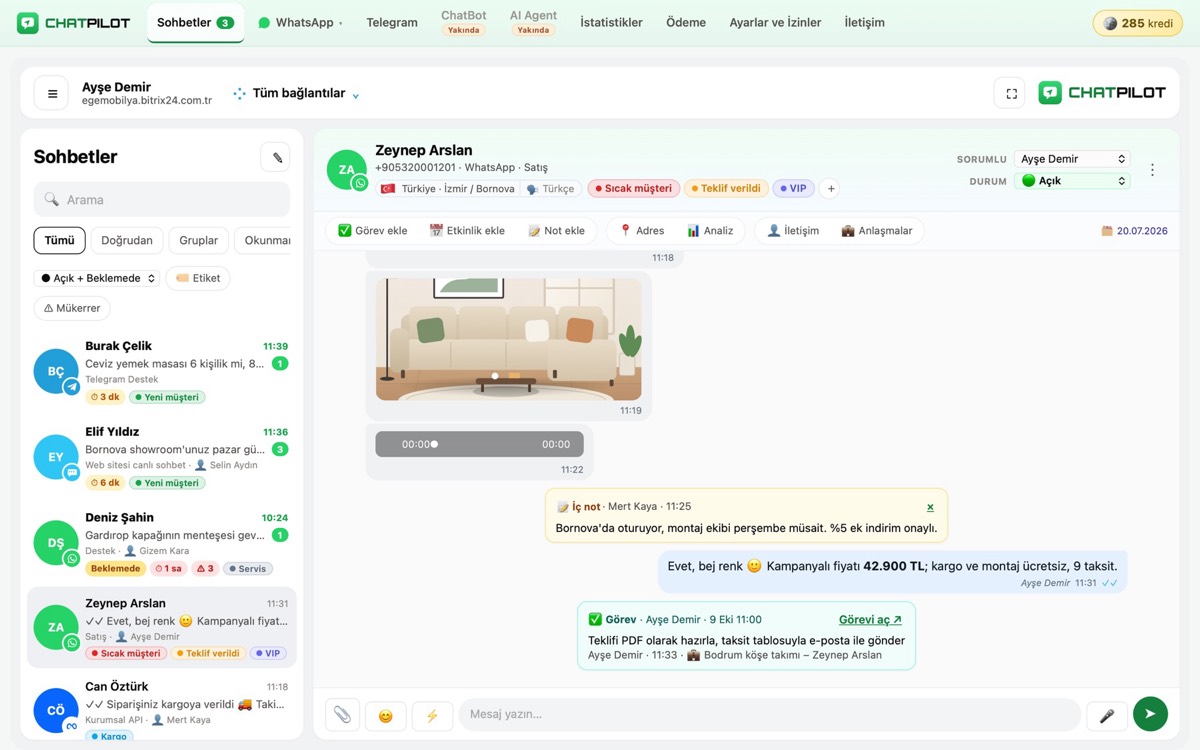Open the hamburger menu next to Ayşe Demir

pos(52,93)
